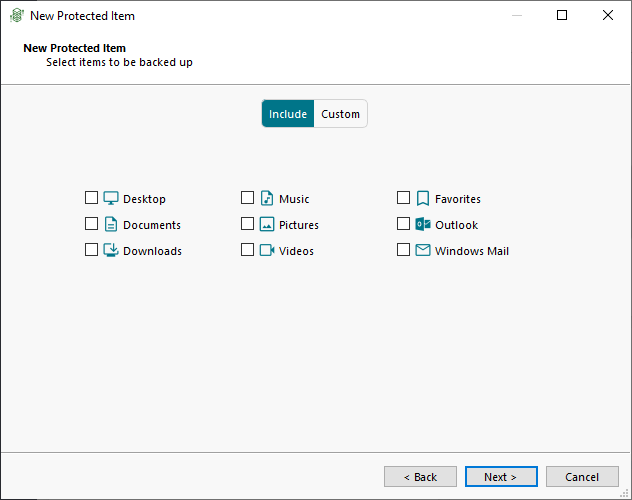Go back with the Back button

pyautogui.click(x=420, y=477)
